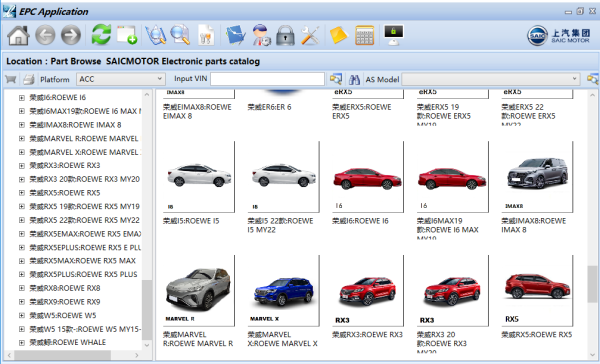The width and height of the screenshot is (600, 364).
Task: Open the red ROEWE I6 car thumbnail
Action: pos(368,177)
